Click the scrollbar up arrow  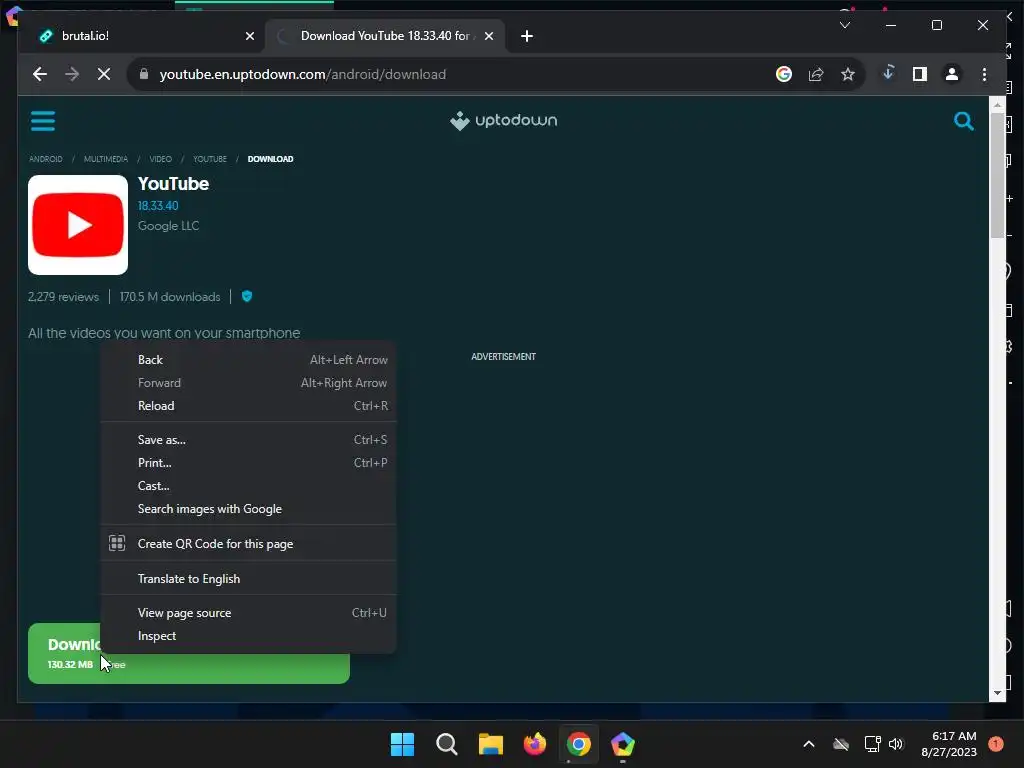click(x=997, y=104)
